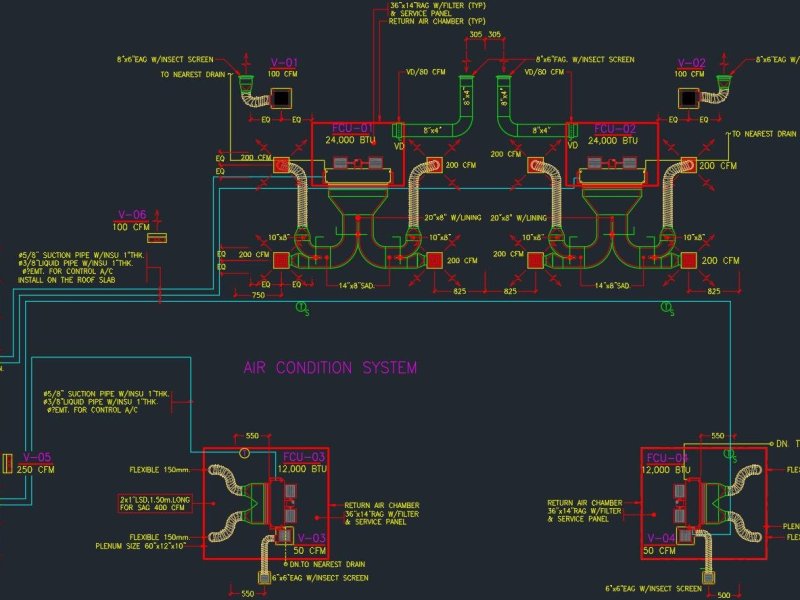Screen dimensions: 800x600
Task: Click the circled 1 marker near FCU-03
Action: click(244, 453)
